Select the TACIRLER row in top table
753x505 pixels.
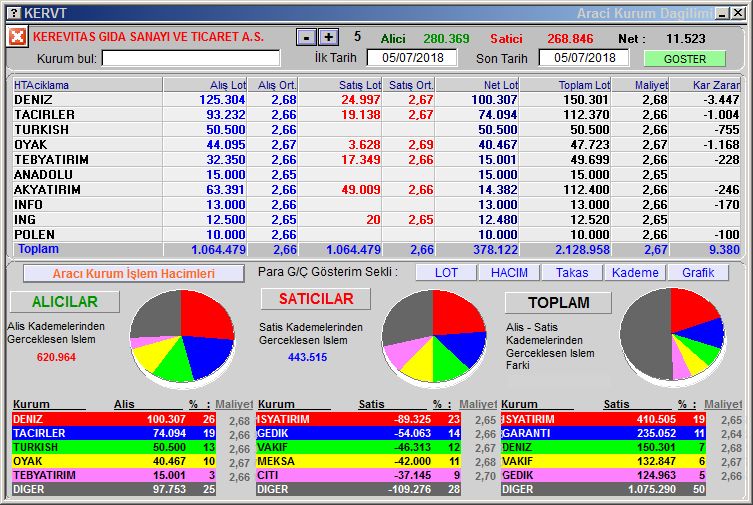[376, 115]
